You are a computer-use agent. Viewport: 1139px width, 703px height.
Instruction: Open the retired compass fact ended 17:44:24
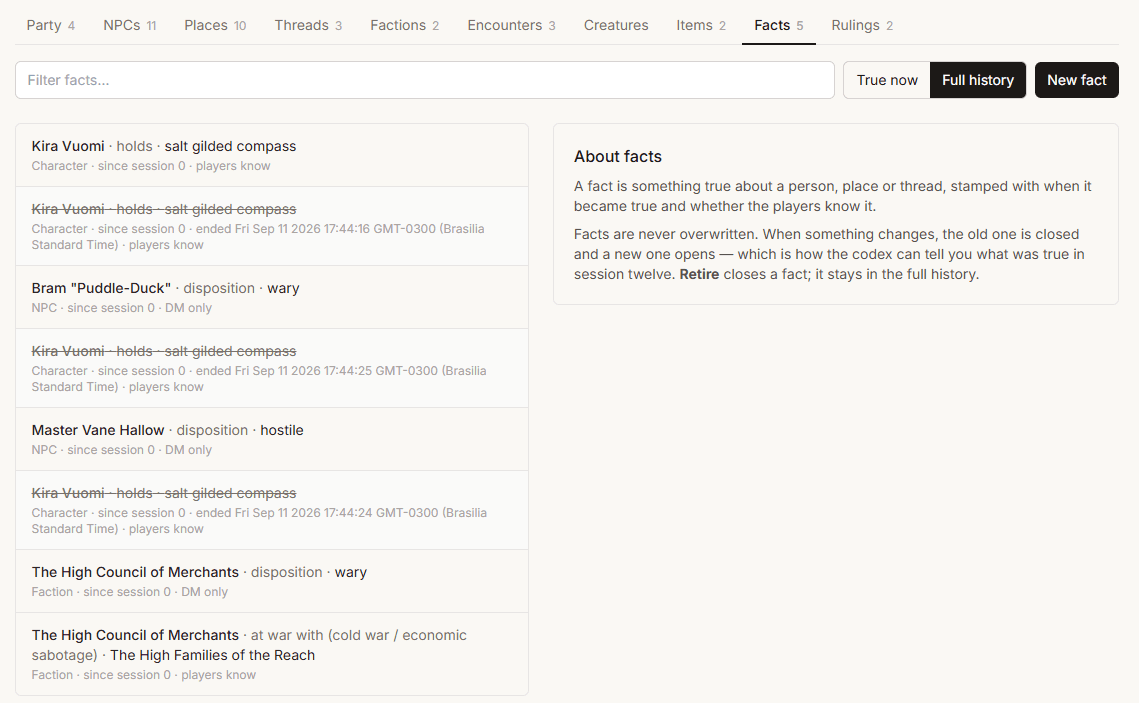(272, 510)
